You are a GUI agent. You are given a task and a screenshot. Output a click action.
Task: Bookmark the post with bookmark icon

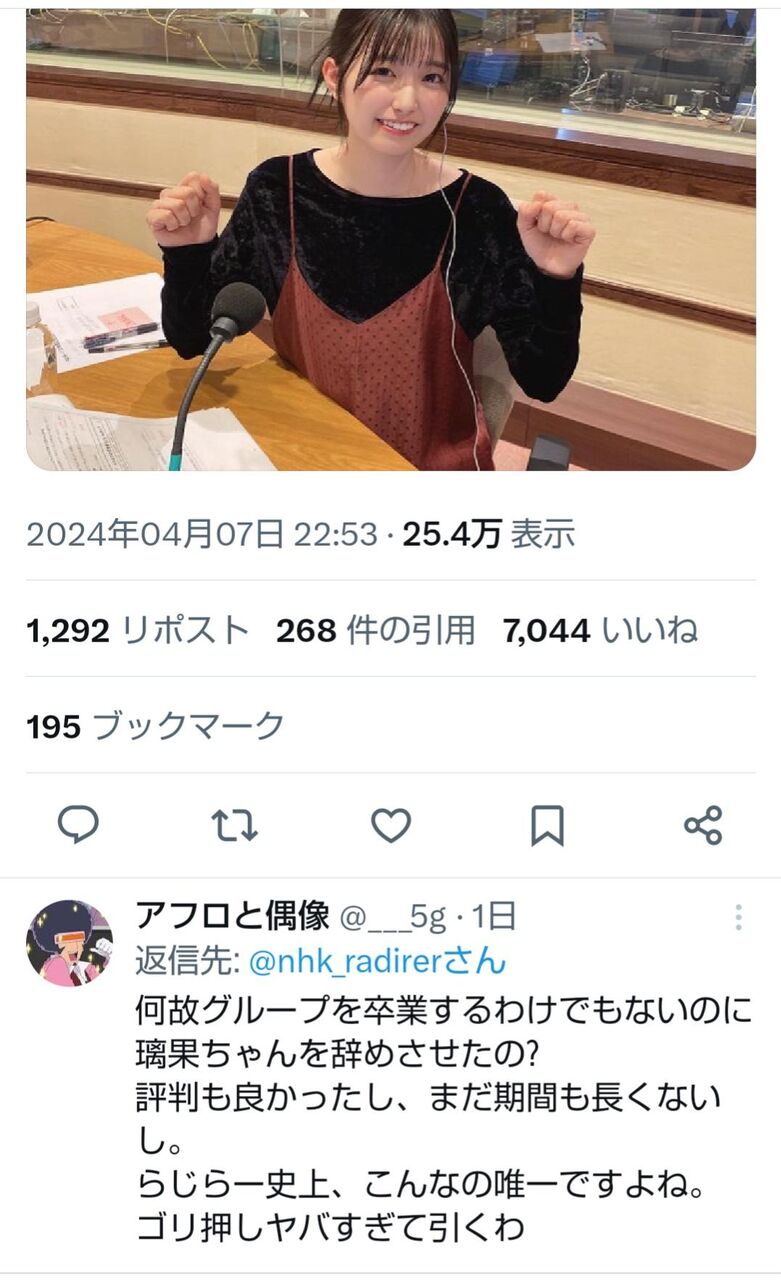(547, 825)
